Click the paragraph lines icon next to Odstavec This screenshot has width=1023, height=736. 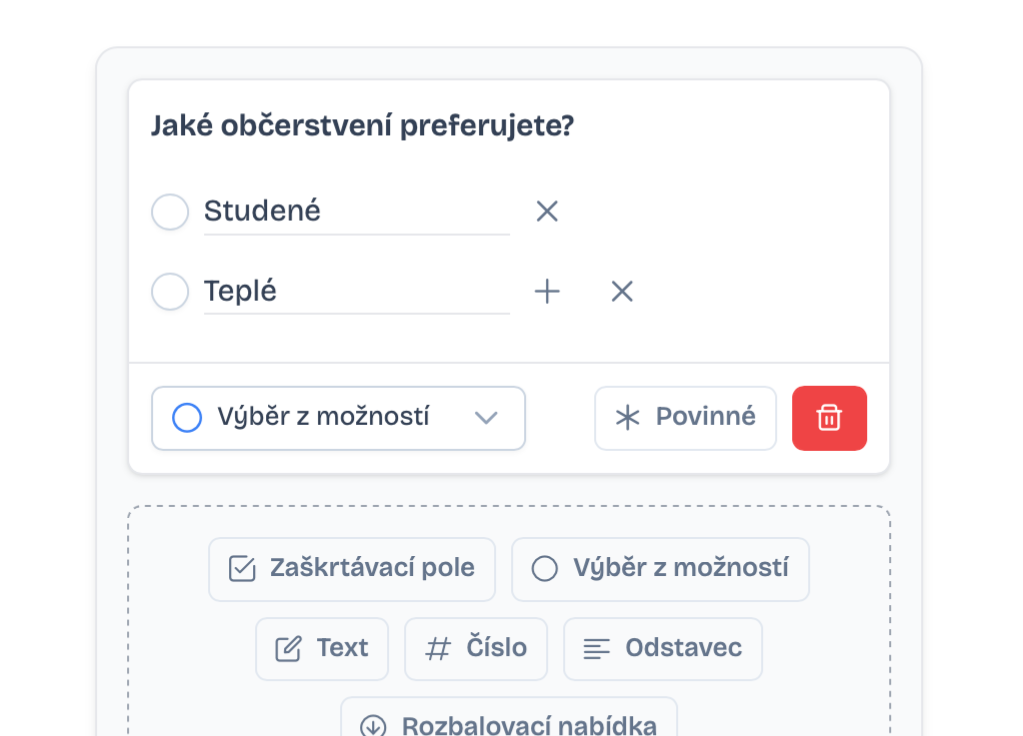(597, 648)
